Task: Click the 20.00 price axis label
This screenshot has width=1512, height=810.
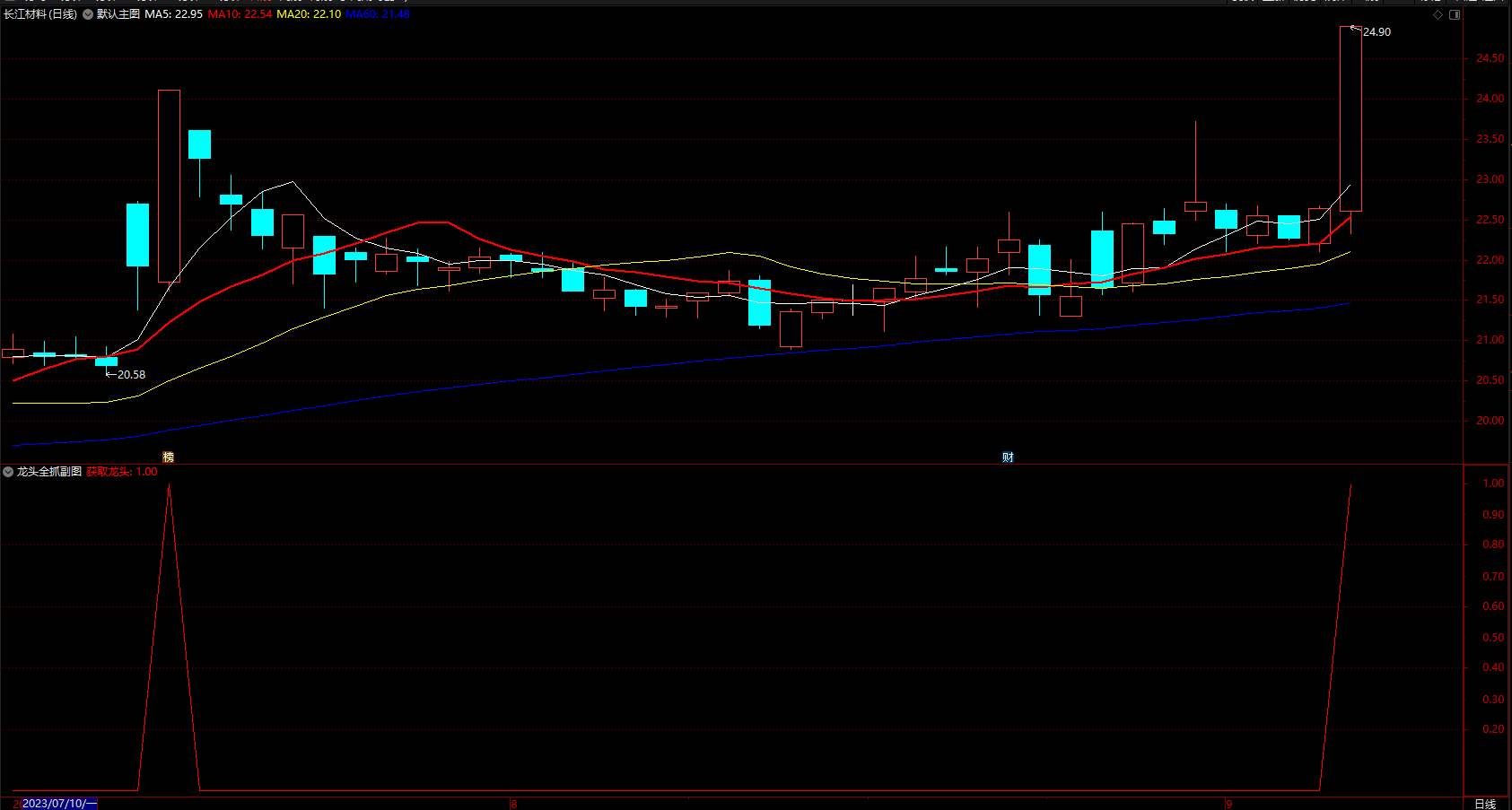Action: click(1490, 421)
